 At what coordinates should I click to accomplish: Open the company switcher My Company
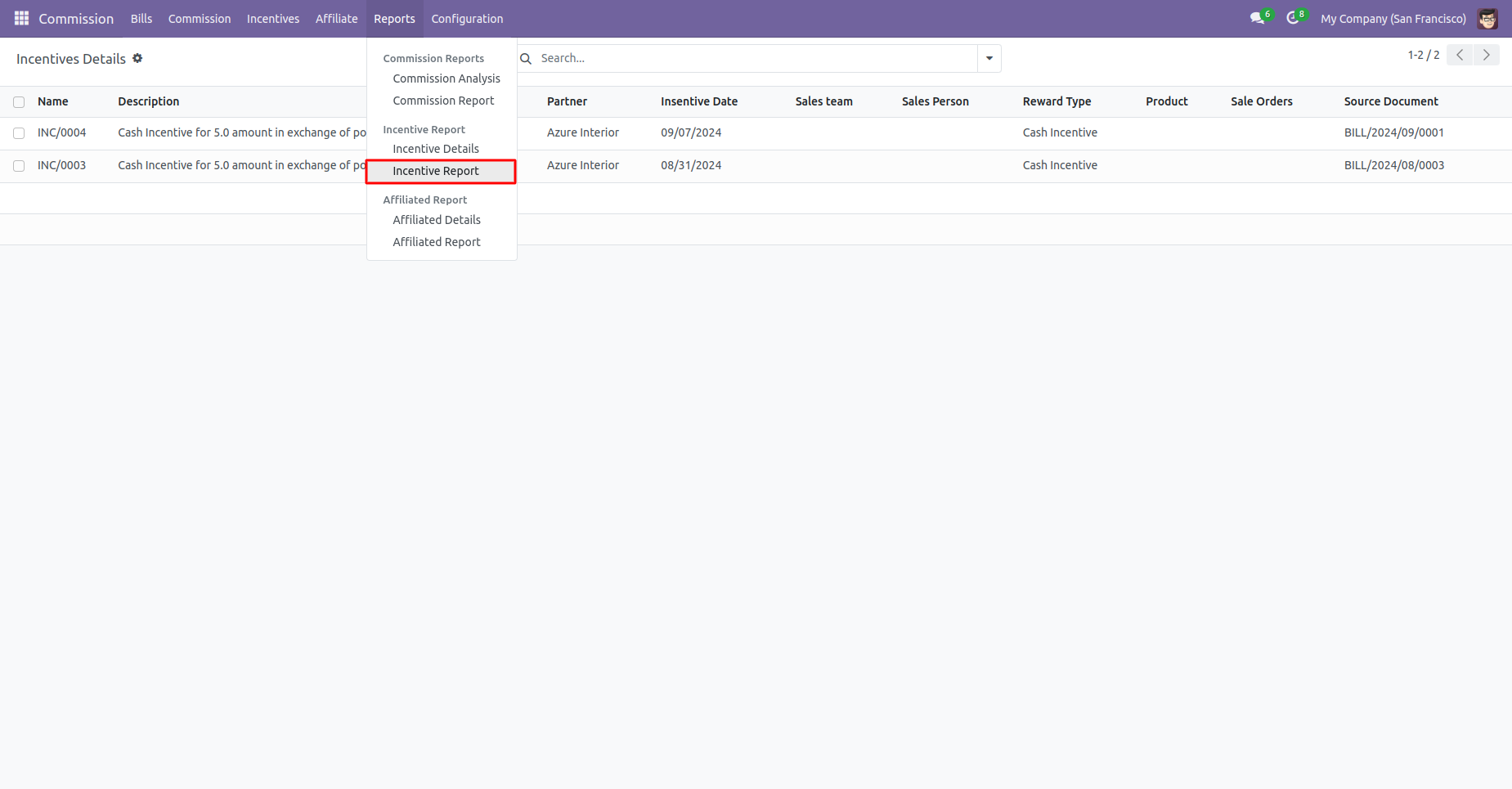pos(1393,18)
